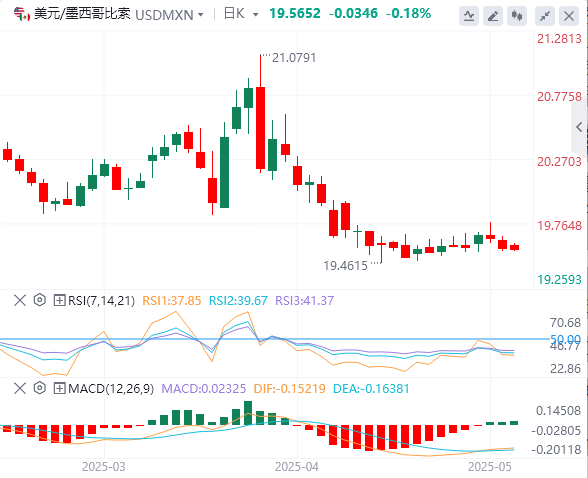The image size is (588, 478).
Task: Click the price change value -0.0346
Action: coord(353,14)
